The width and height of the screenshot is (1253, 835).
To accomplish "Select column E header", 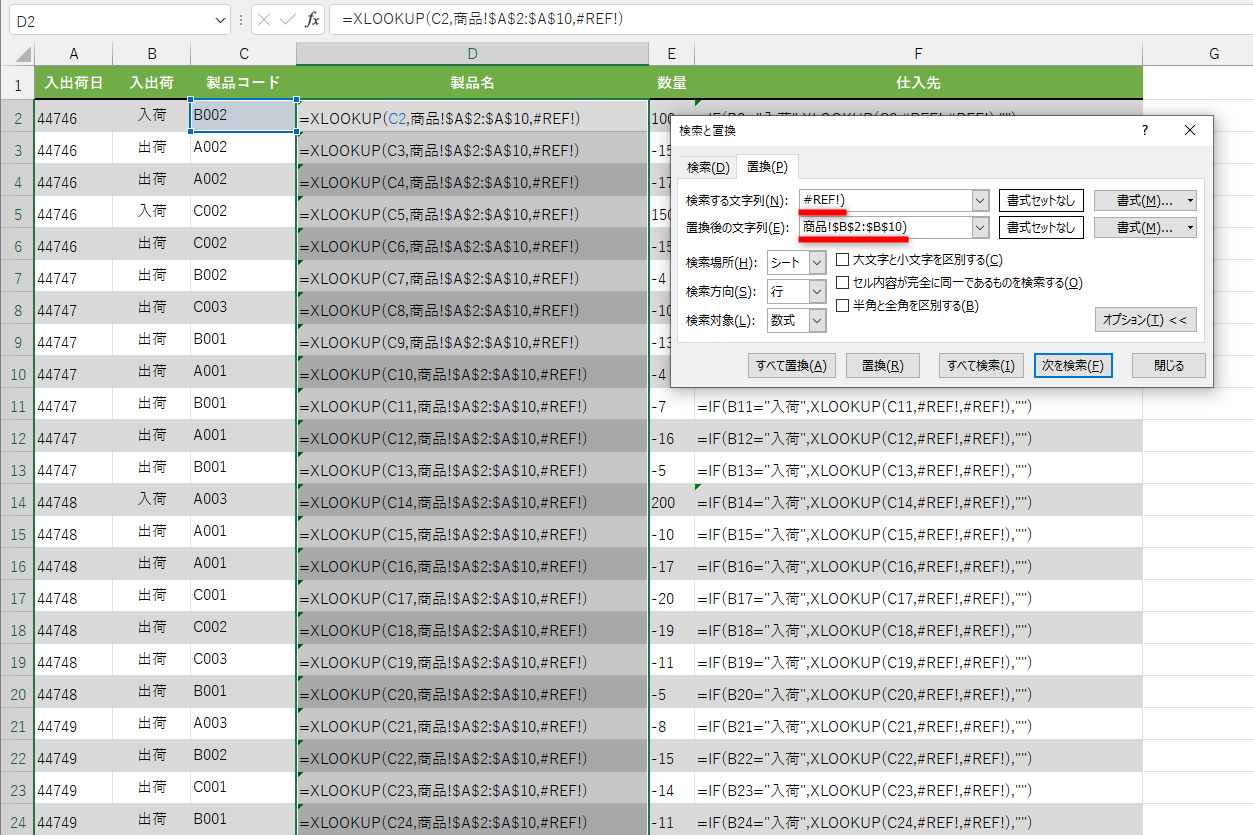I will [671, 54].
